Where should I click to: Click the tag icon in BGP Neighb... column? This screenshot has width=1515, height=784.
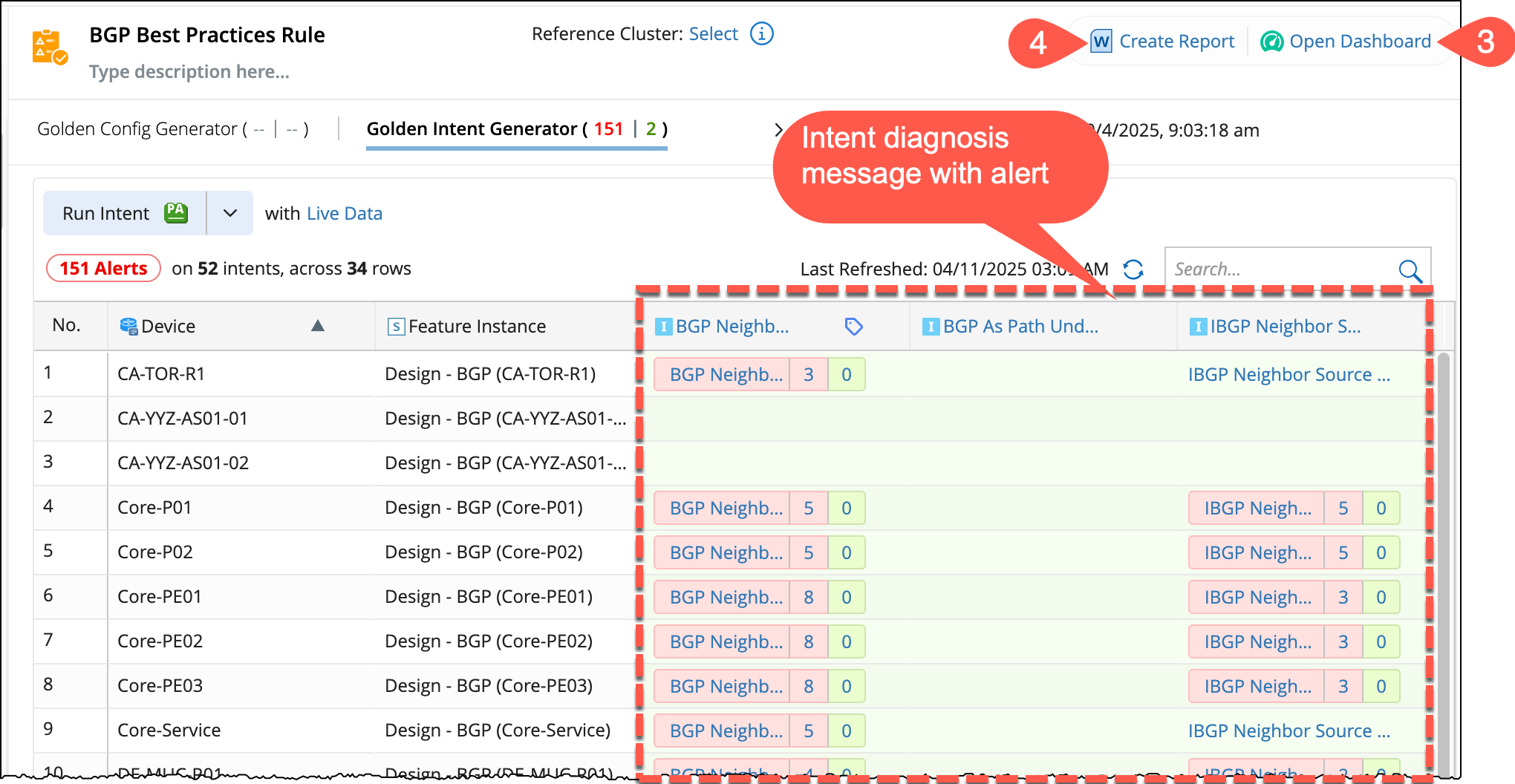[x=854, y=327]
